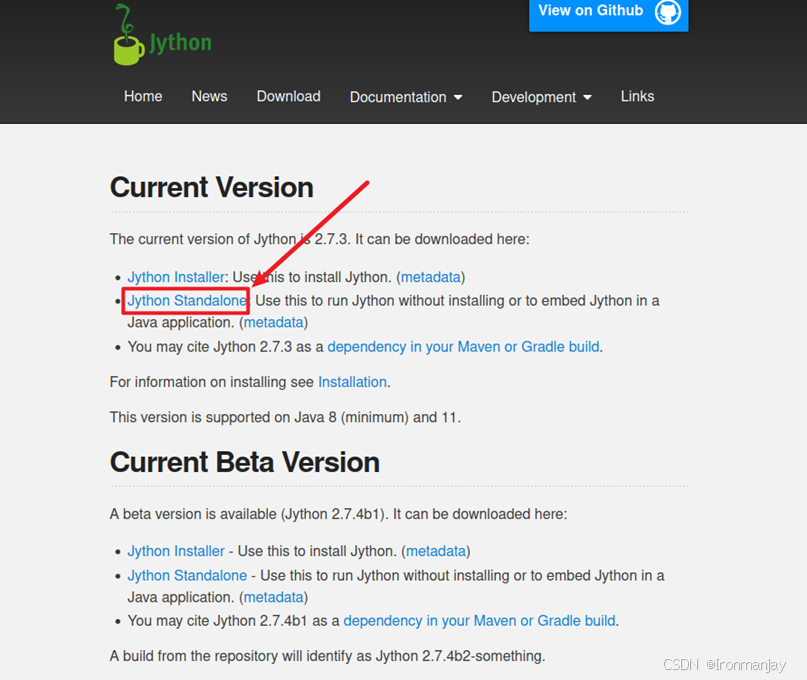Open metadata link for 2.7.3 Installer

430,277
